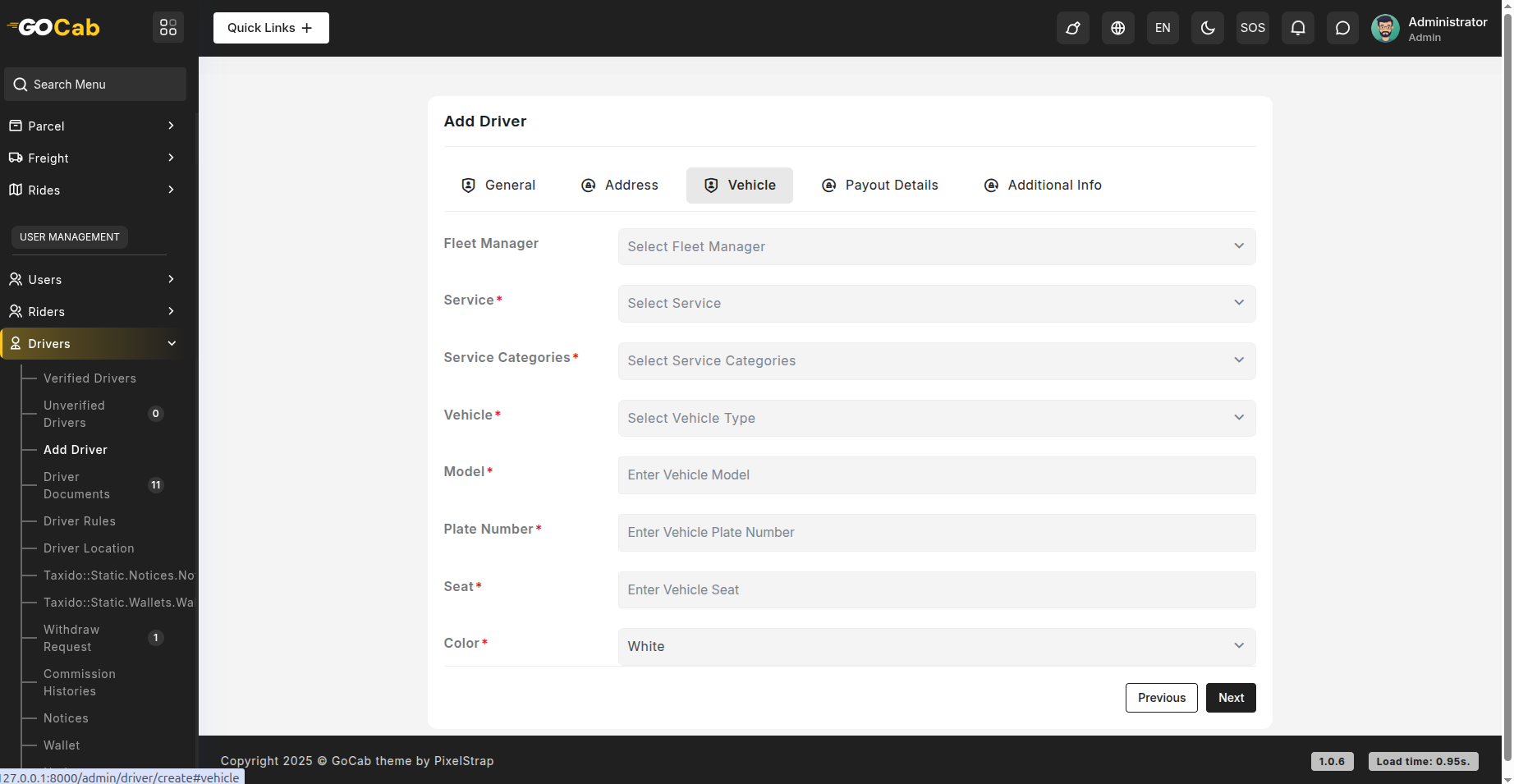Click the GoCab logo

[x=54, y=28]
